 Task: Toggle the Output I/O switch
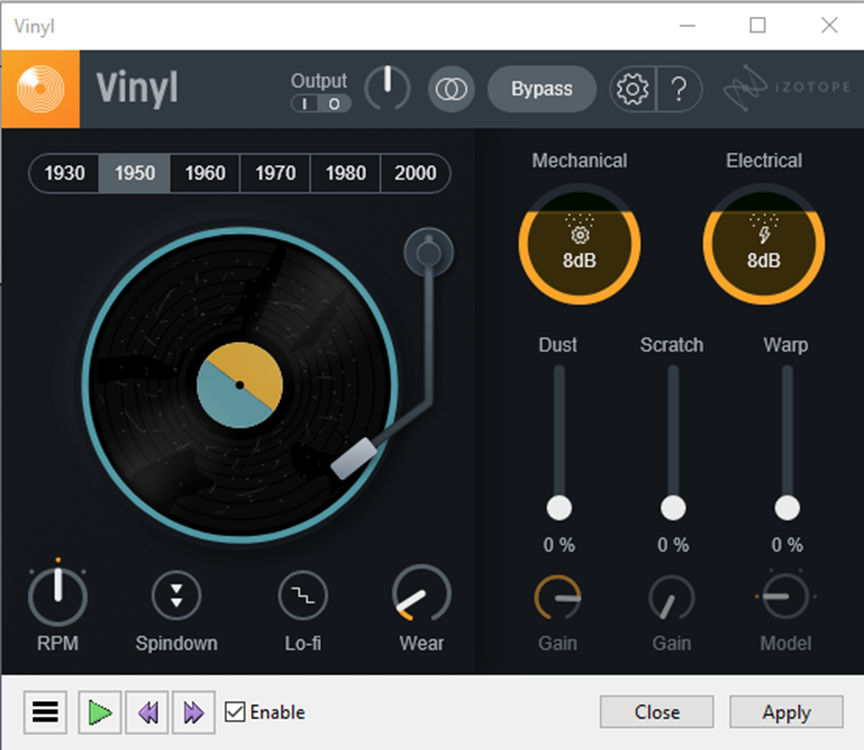click(x=321, y=104)
